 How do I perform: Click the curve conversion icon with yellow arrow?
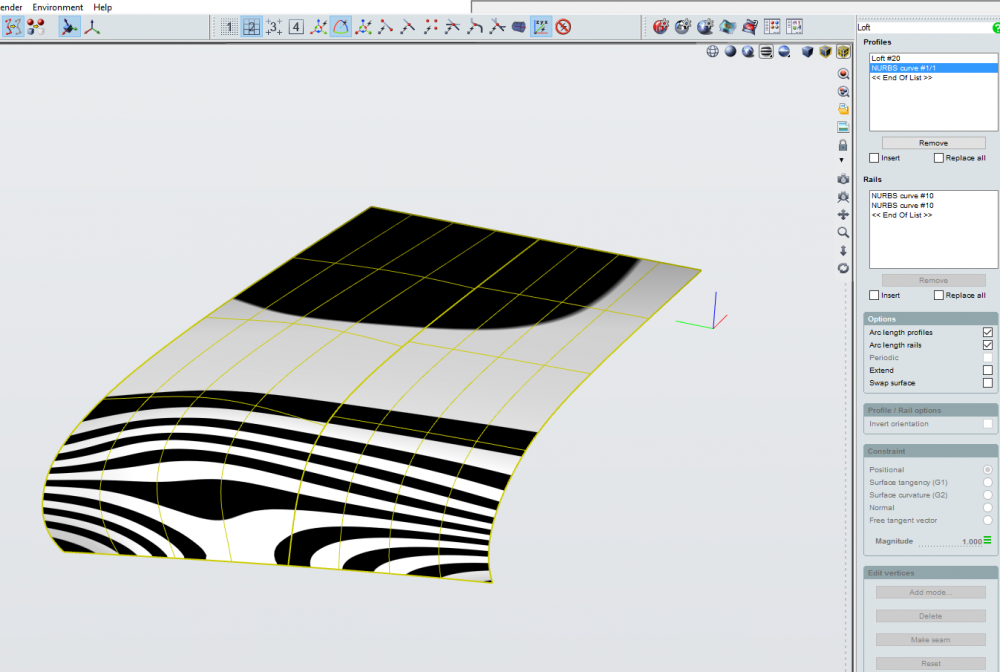[x=13, y=27]
